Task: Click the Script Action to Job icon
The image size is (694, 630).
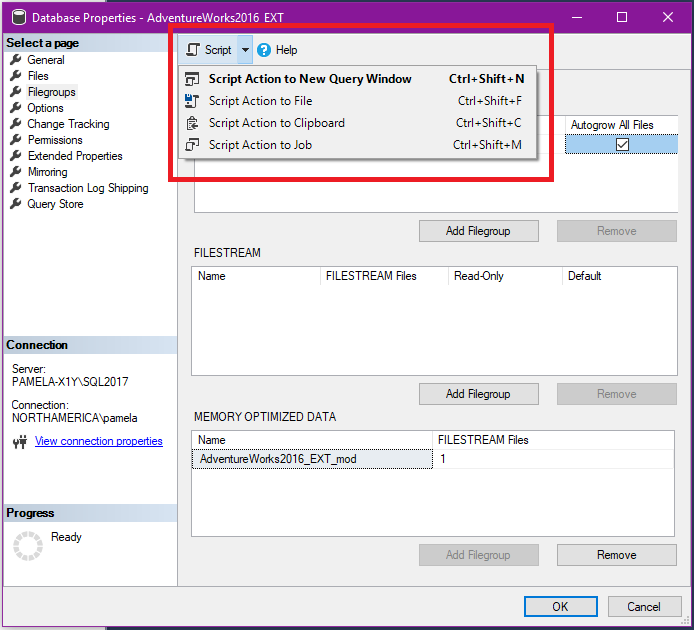Action: [192, 145]
